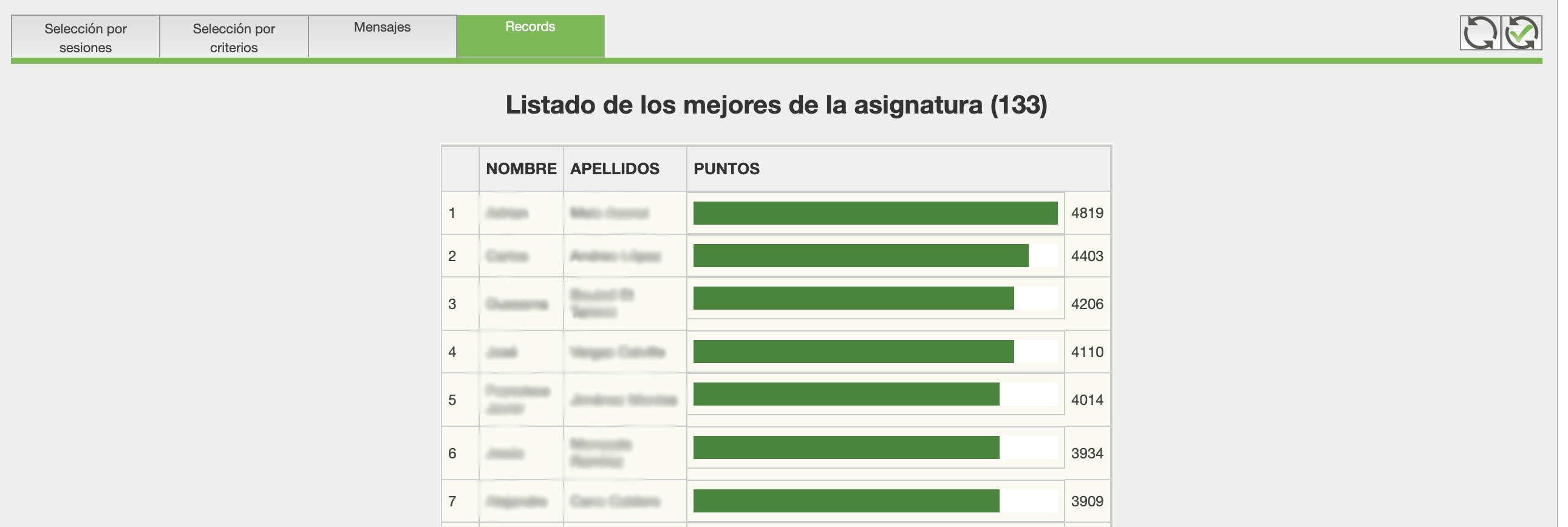Screen dimensions: 1568x527
Task: Click the Listado de los mejores heading
Action: 776,104
